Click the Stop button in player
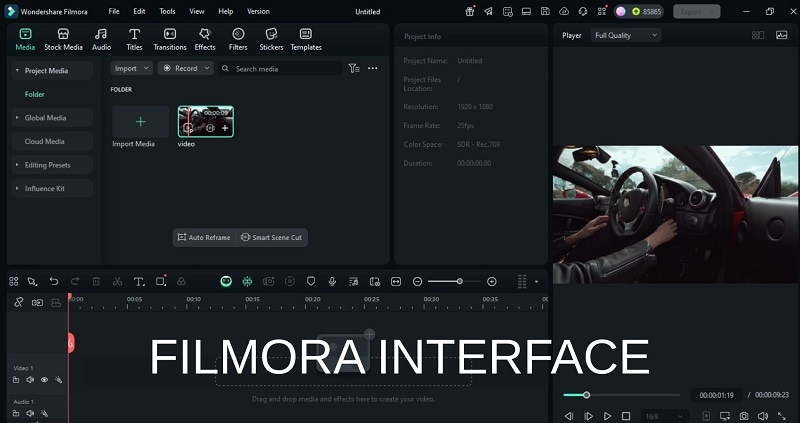This screenshot has width=800, height=423. pyautogui.click(x=626, y=416)
